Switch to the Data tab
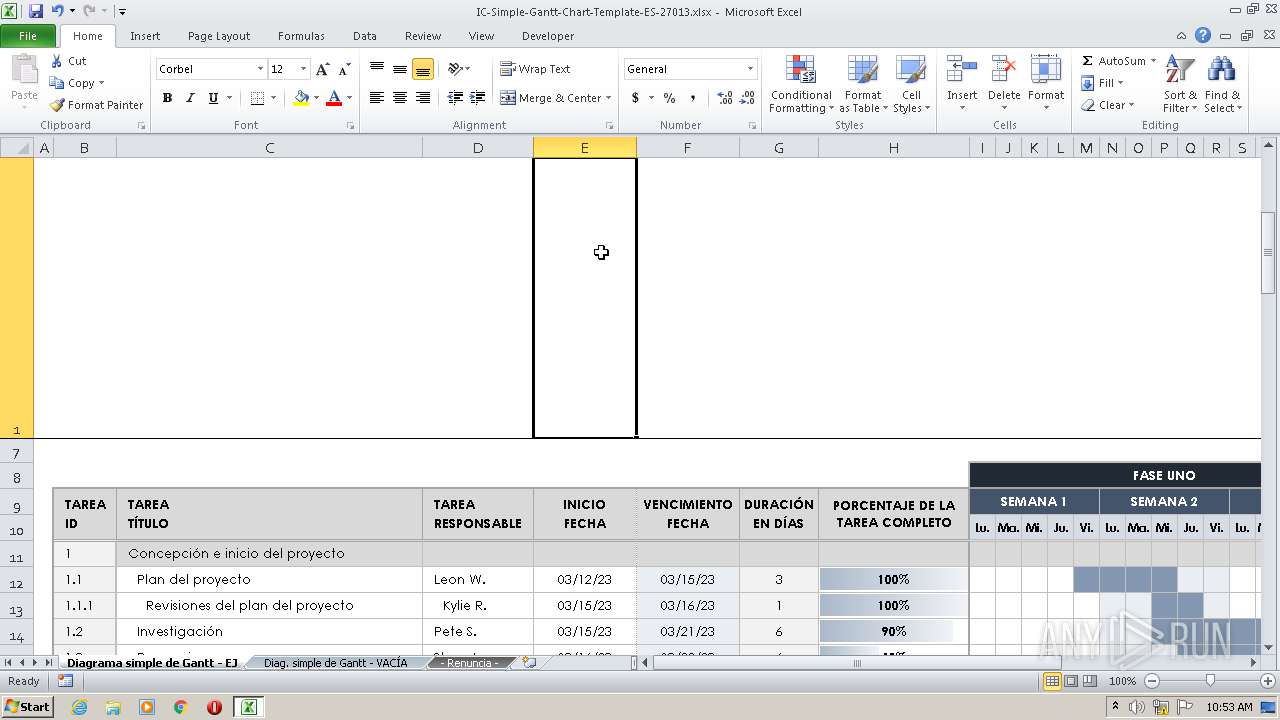Viewport: 1280px width, 720px height. (365, 36)
